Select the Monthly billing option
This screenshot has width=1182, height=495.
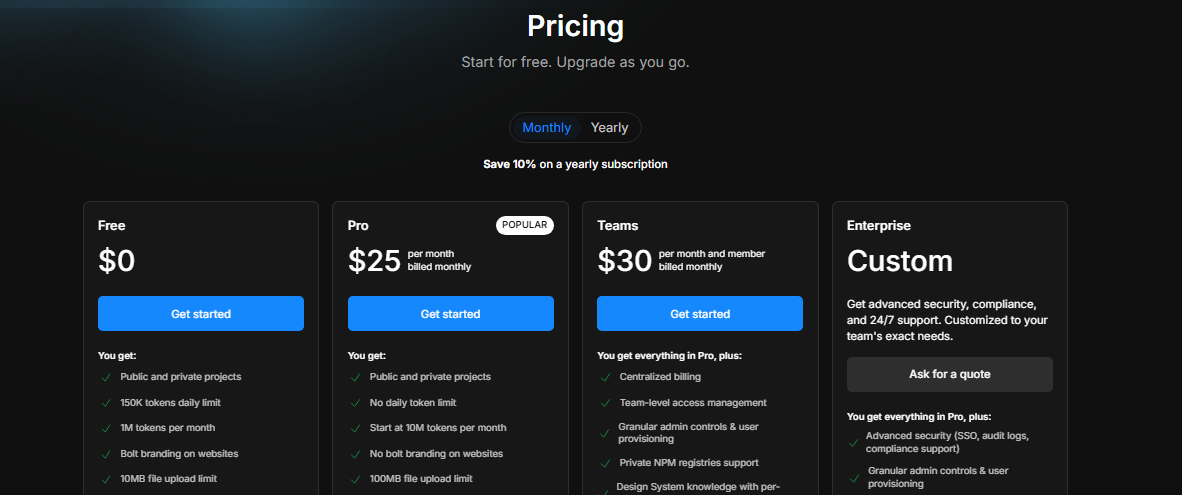(546, 128)
